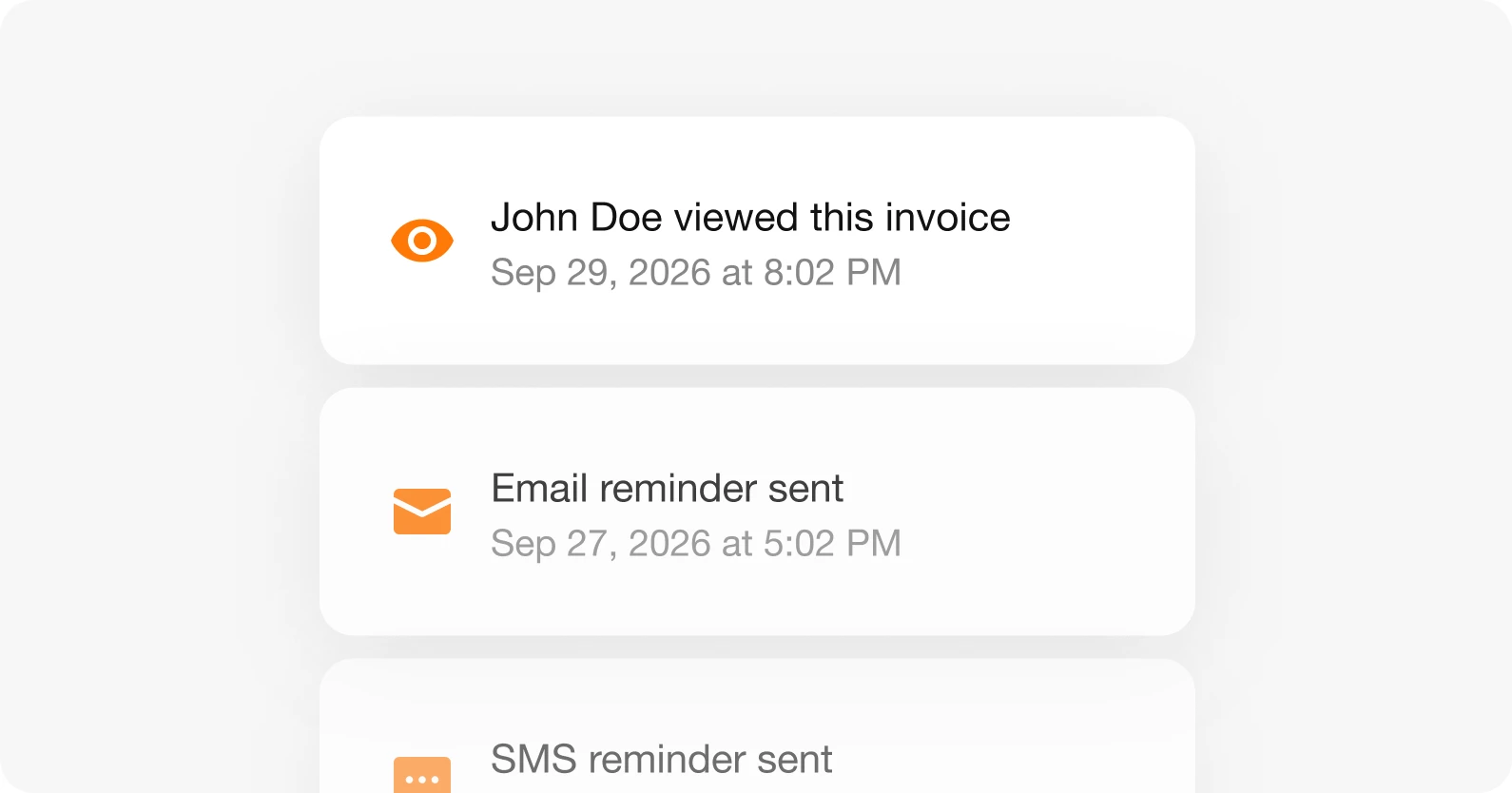
Task: Click the SMS chat bubble icon
Action: coord(422,775)
